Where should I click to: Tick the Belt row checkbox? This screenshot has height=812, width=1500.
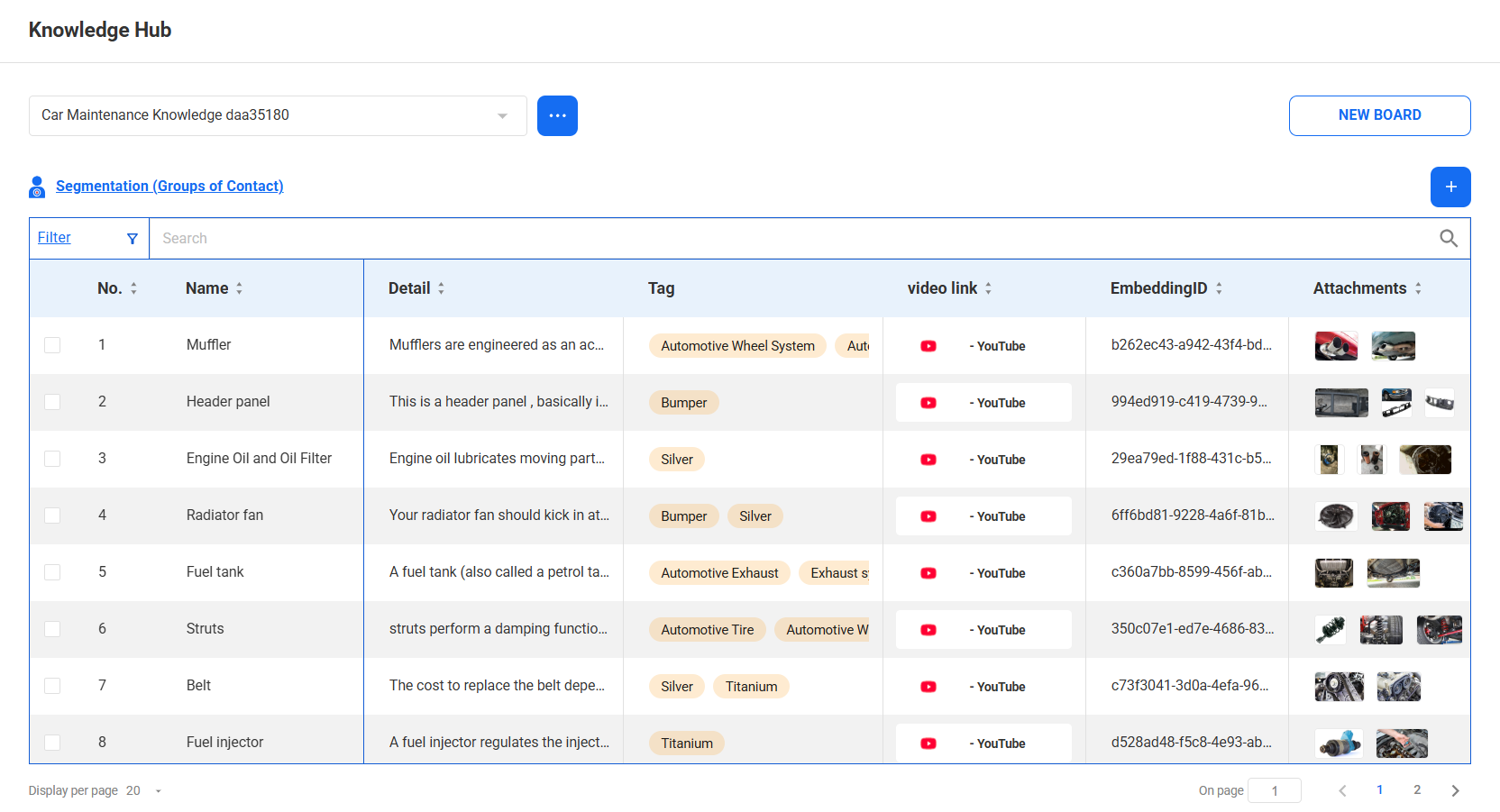52,686
